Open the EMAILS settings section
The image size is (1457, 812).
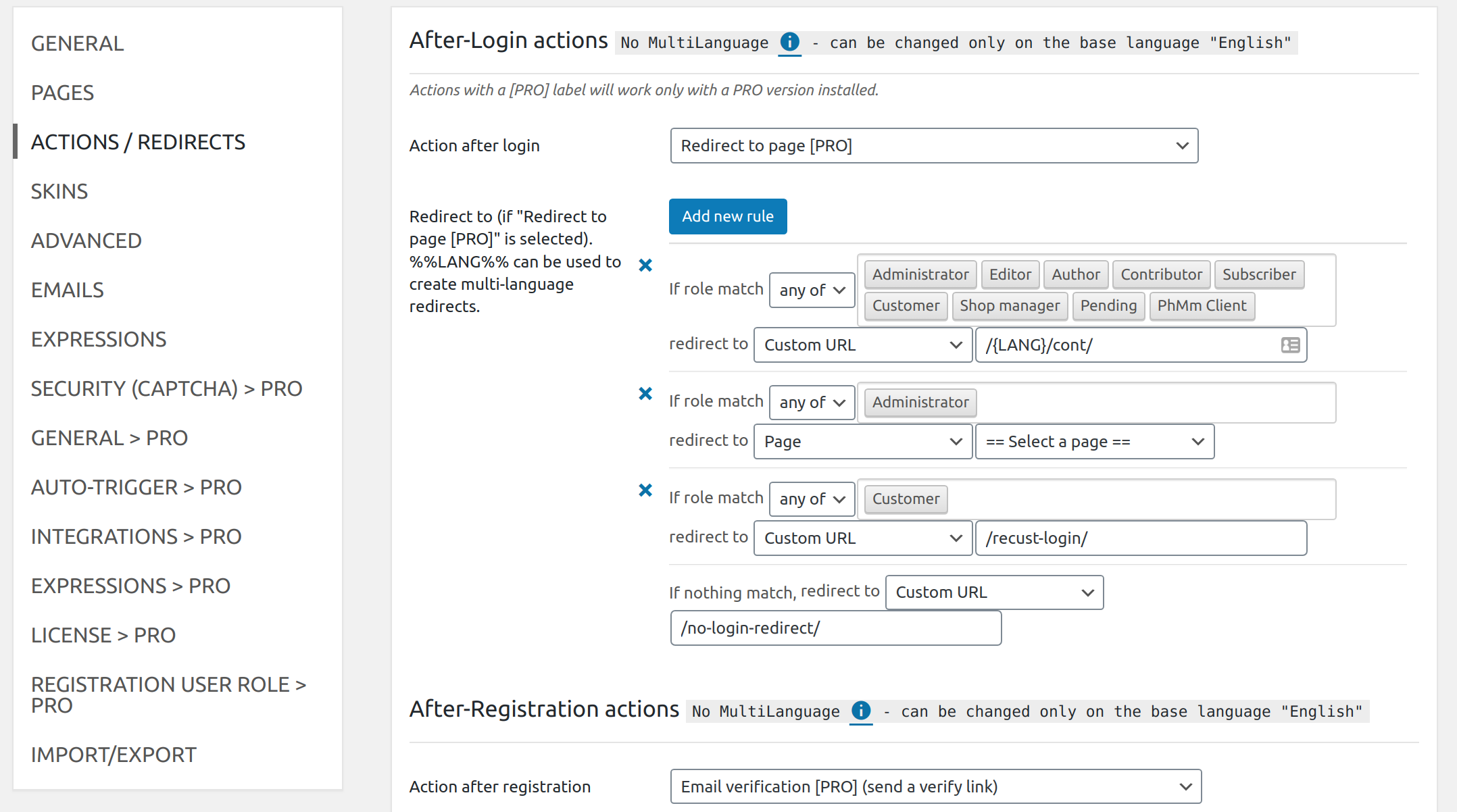pos(68,290)
